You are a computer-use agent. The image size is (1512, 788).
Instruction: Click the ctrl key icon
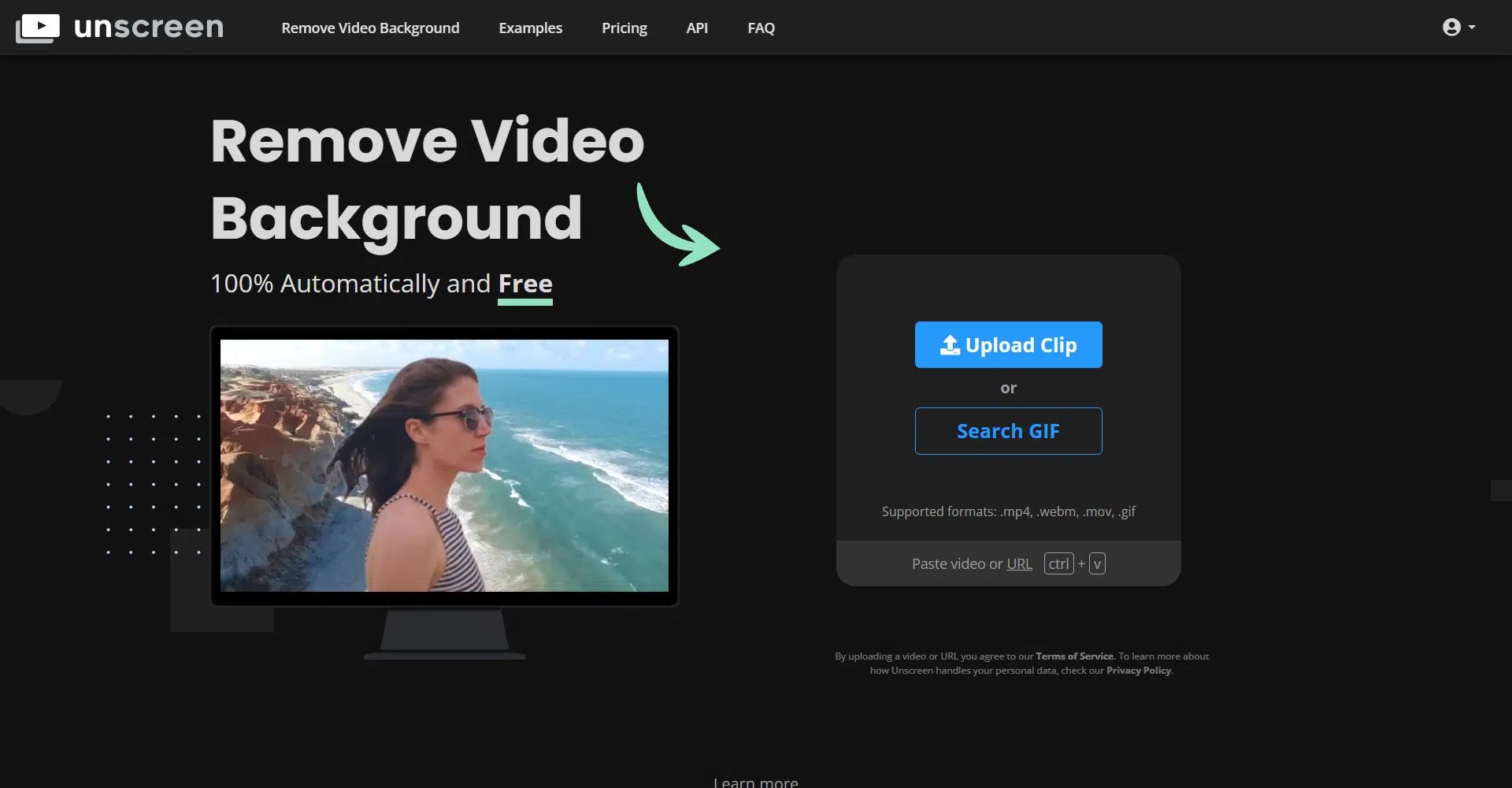coord(1058,564)
